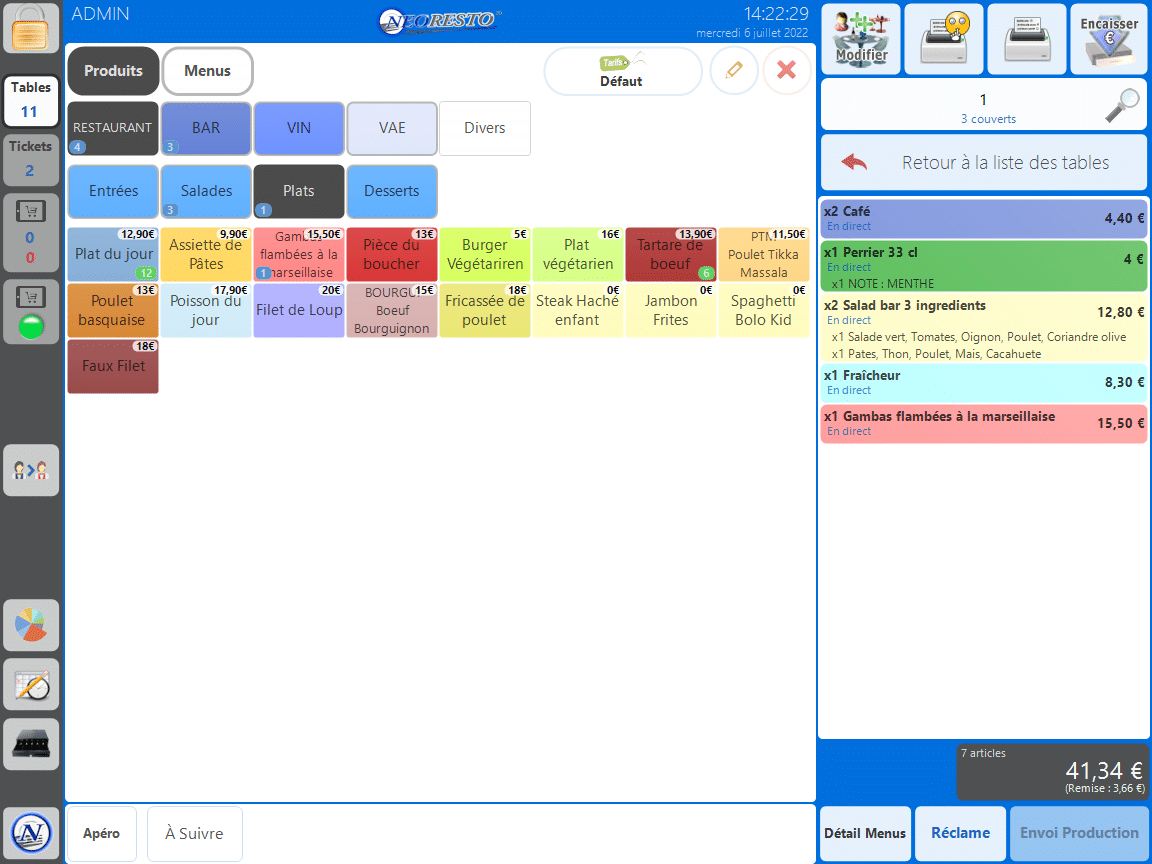Click the Neoresto logo button at bottom-left
Image resolution: width=1152 pixels, height=864 pixels.
pyautogui.click(x=31, y=833)
